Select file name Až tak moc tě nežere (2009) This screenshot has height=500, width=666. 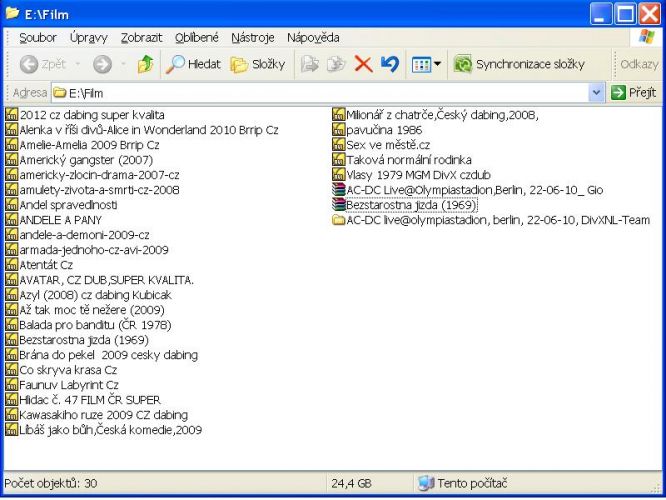(92, 310)
